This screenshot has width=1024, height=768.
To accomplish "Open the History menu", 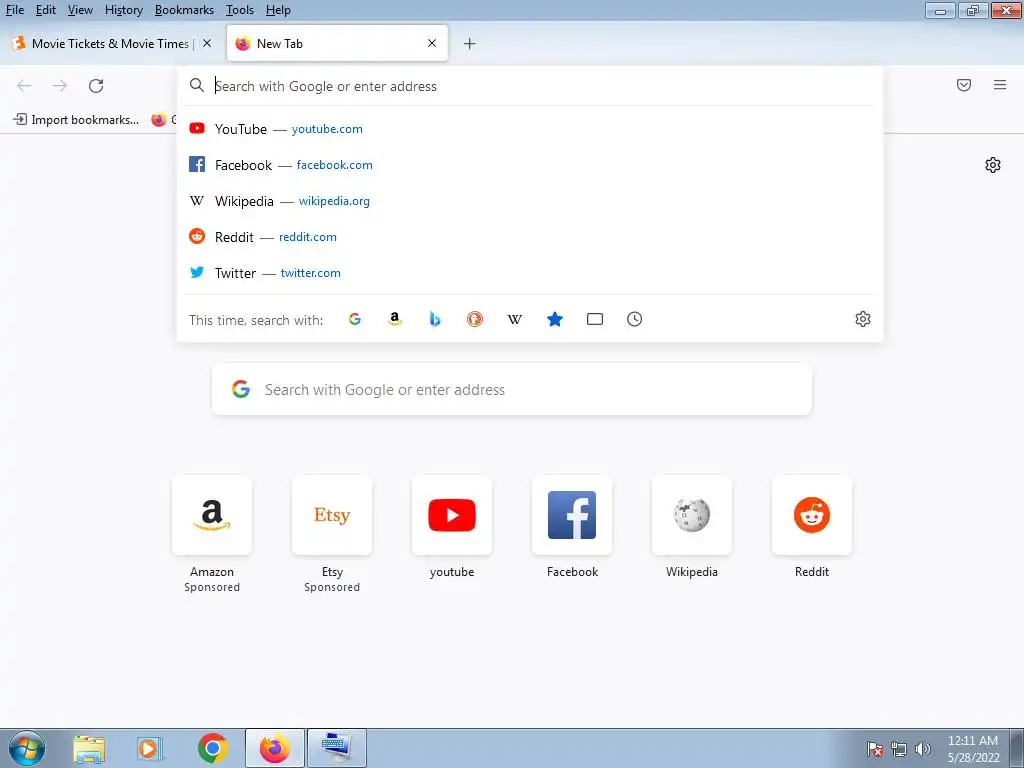I will tap(123, 10).
